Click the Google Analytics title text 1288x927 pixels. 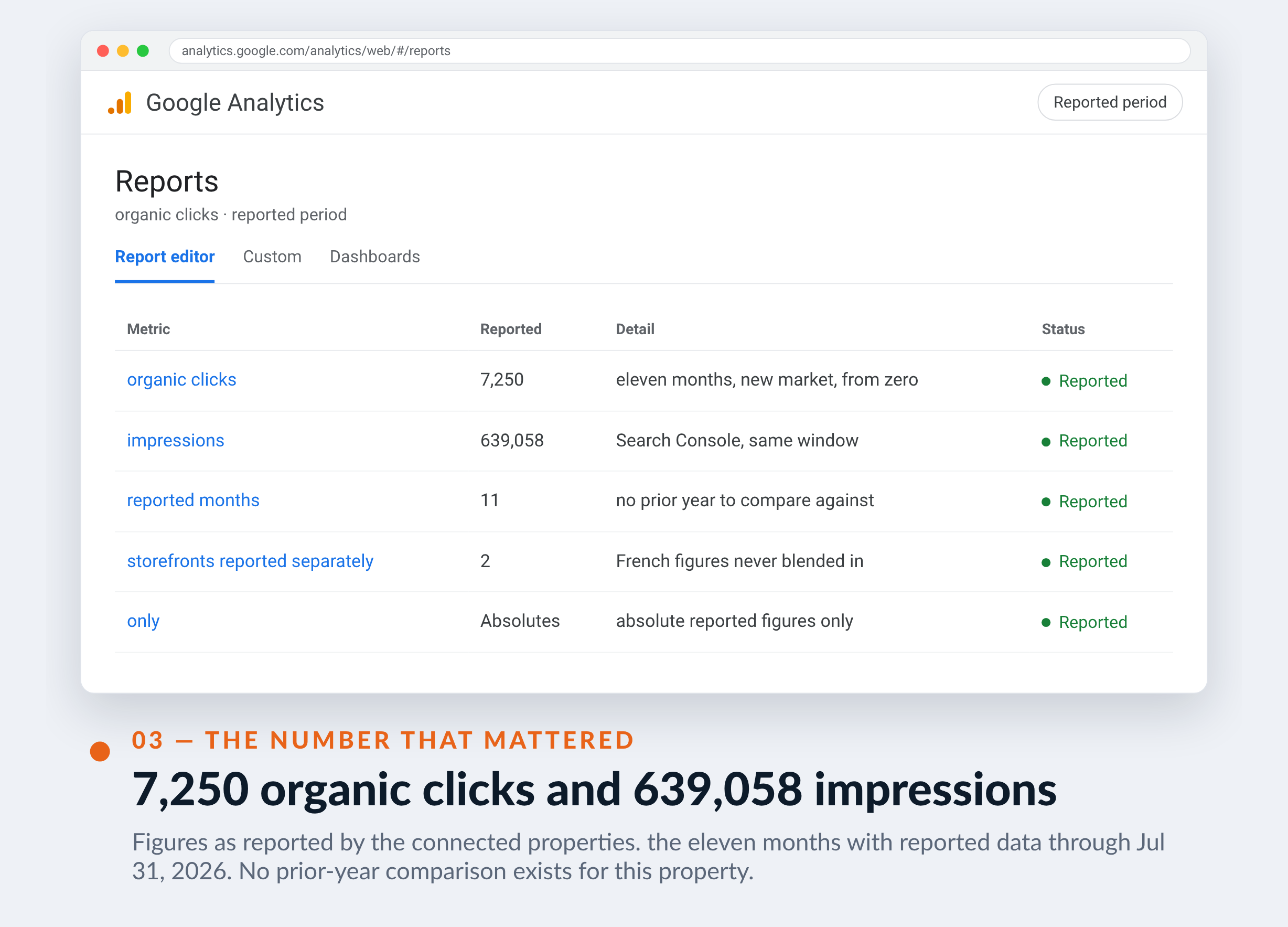(x=234, y=103)
